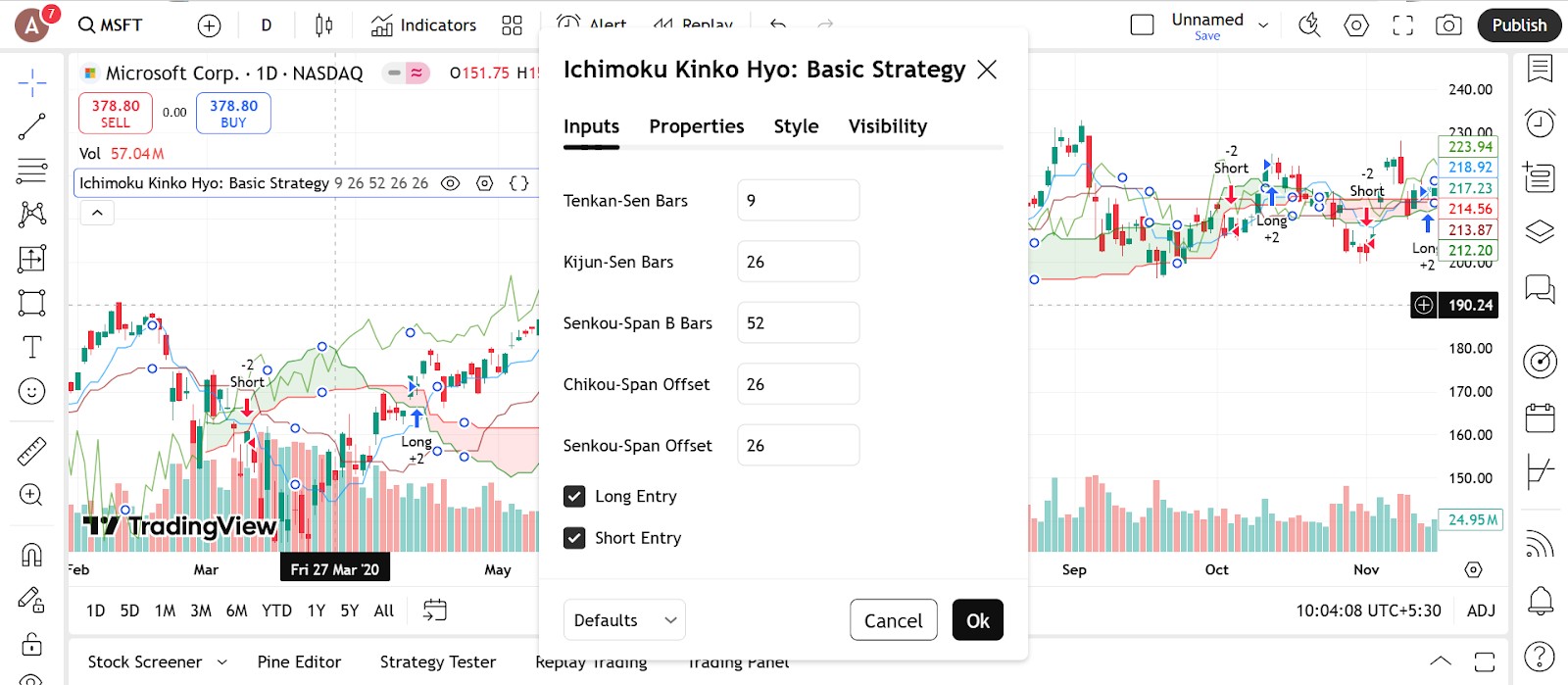
Task: Toggle lock all drawing tools
Action: [x=32, y=643]
